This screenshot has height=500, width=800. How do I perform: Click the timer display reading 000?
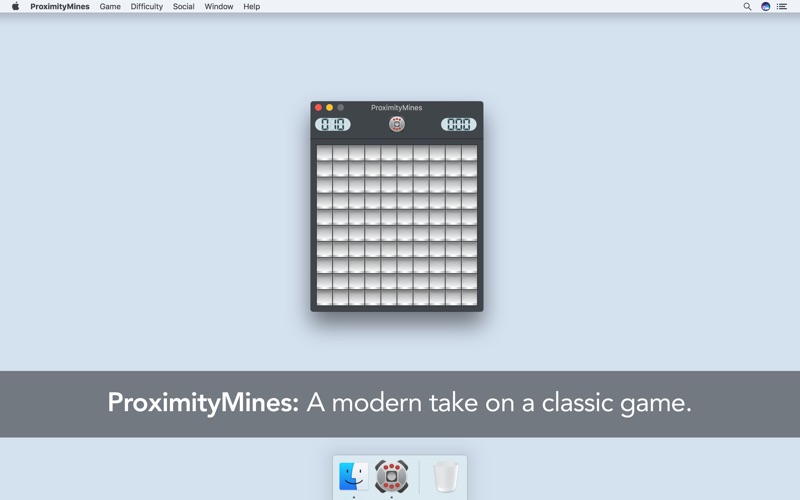coord(459,124)
